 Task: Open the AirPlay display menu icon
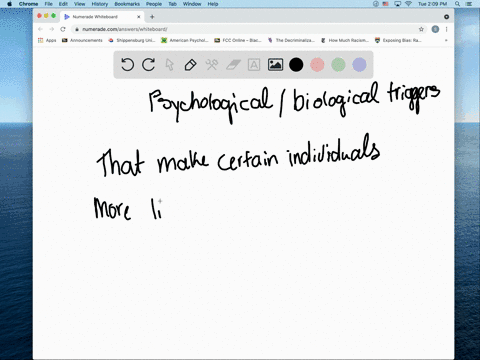click(x=397, y=4)
